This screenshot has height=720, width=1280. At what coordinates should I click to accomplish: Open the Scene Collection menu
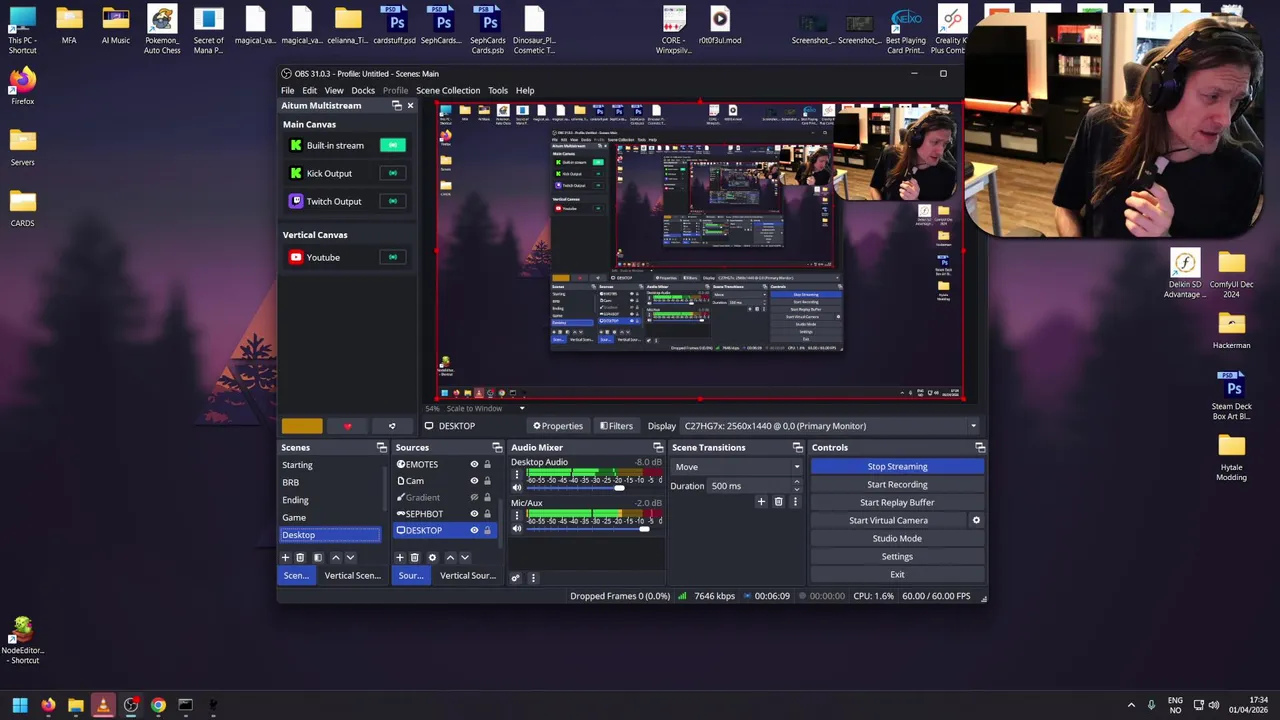tap(448, 90)
